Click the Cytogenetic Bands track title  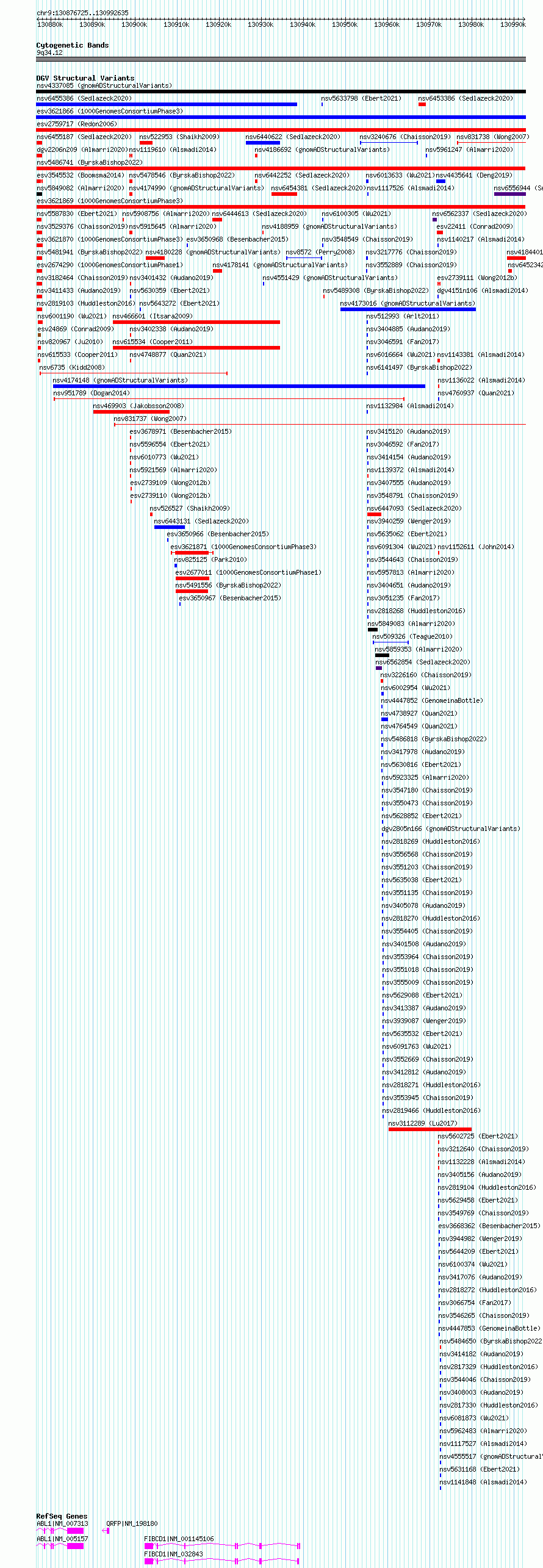[73, 45]
